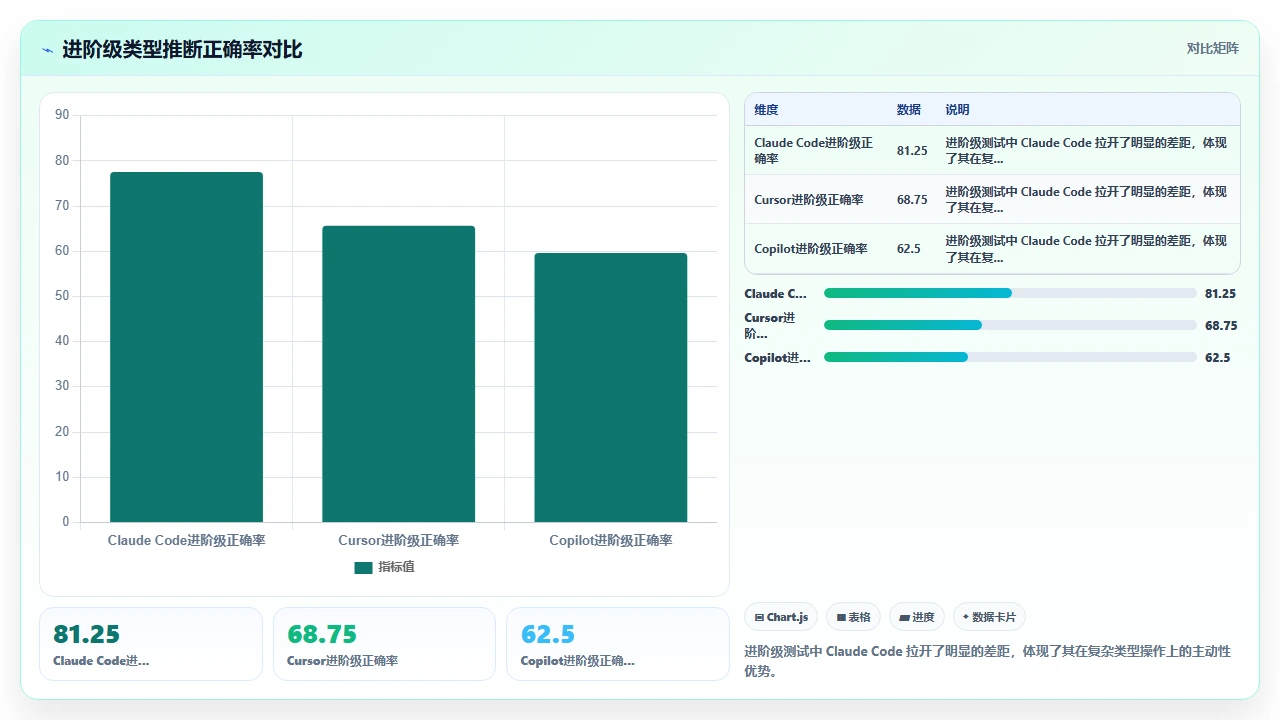Click the Cursor progress bar
This screenshot has width=1280, height=720.
click(1010, 325)
